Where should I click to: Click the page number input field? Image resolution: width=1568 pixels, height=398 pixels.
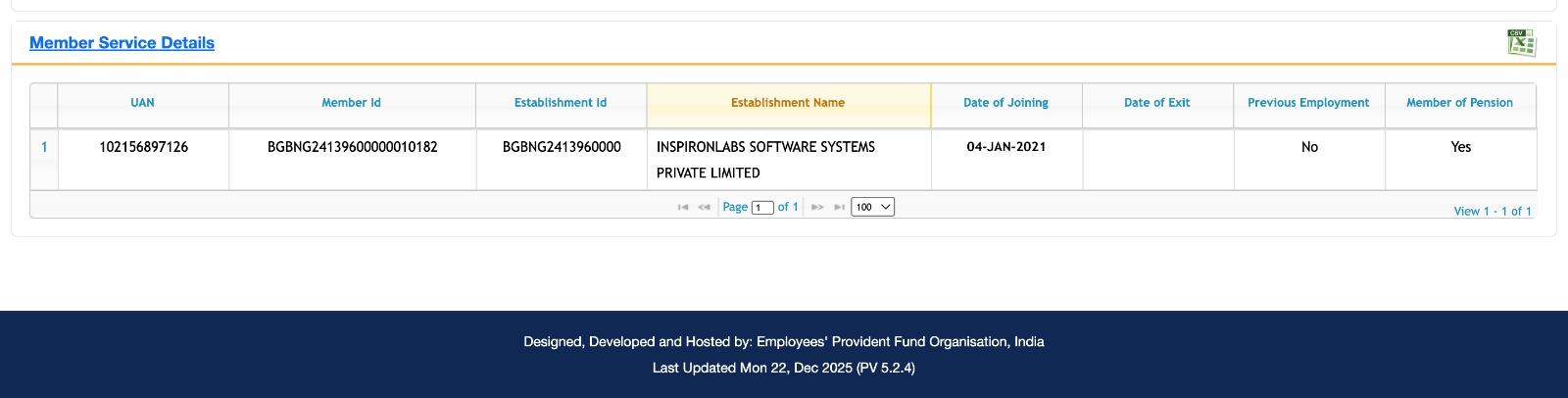(762, 207)
